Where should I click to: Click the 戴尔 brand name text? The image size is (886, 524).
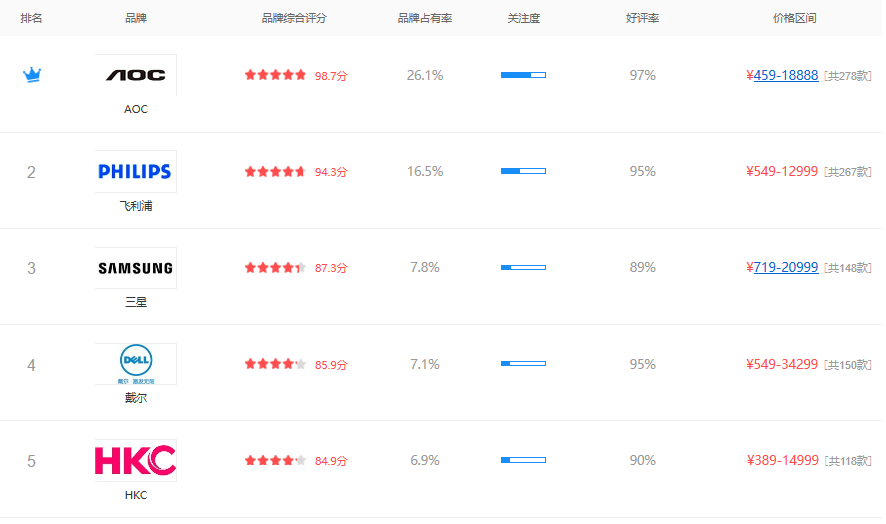point(136,398)
